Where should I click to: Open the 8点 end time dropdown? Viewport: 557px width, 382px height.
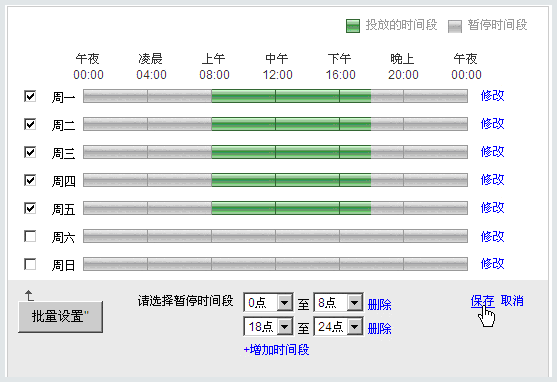tap(339, 303)
